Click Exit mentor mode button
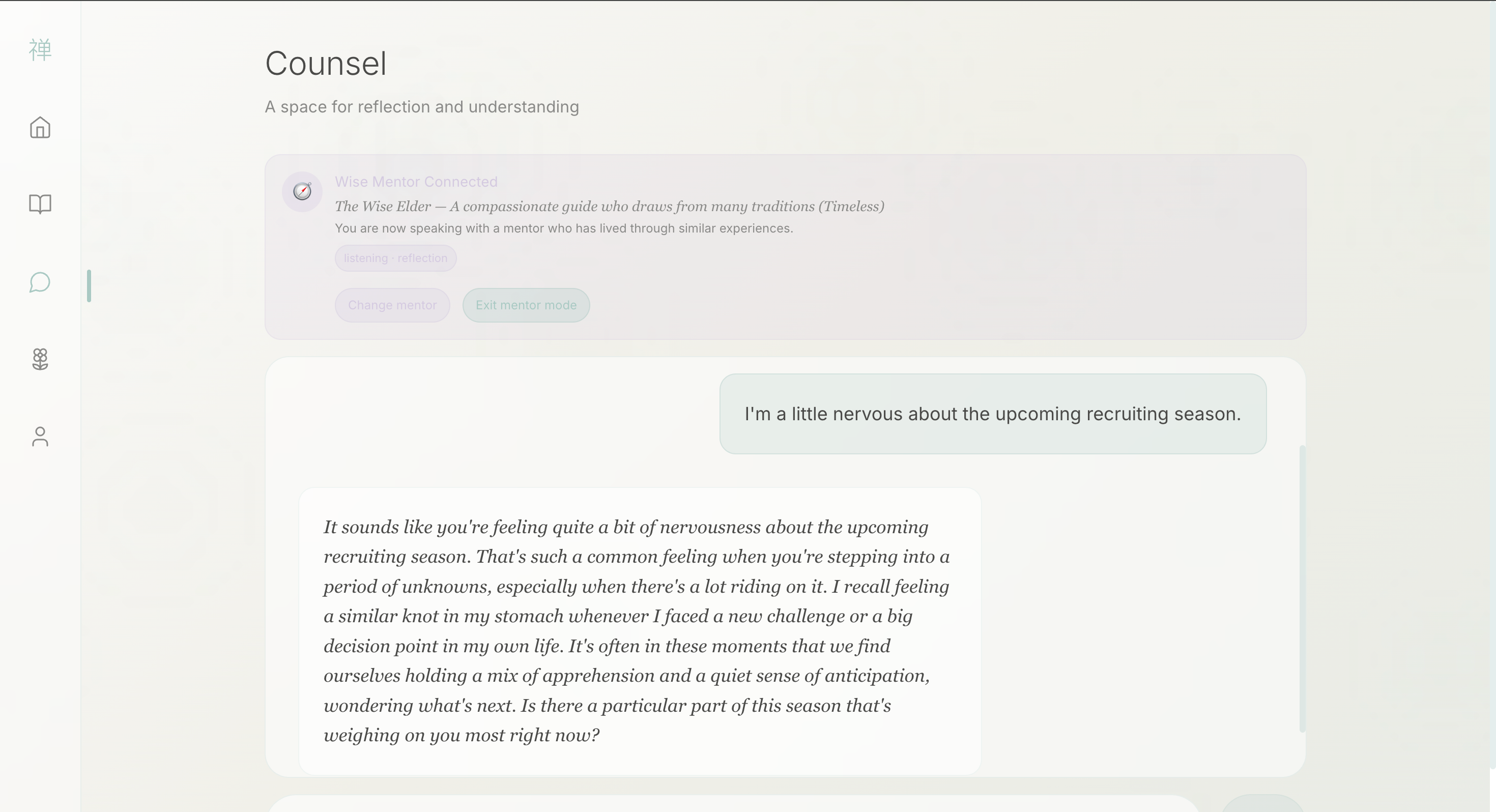 [x=526, y=305]
